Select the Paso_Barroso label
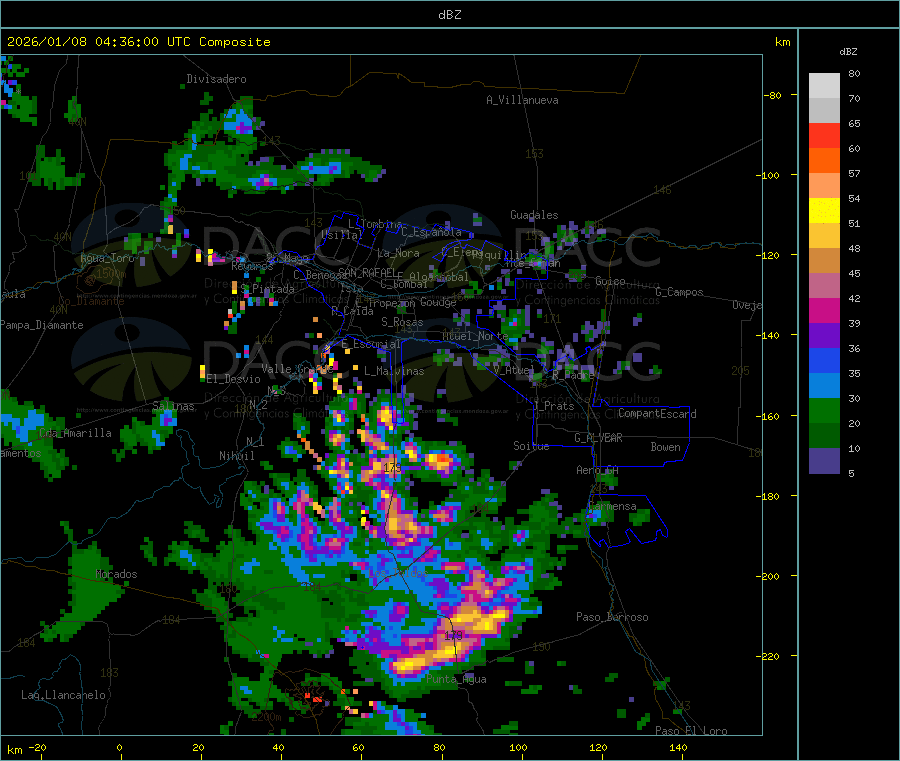The width and height of the screenshot is (900, 761). (x=612, y=617)
